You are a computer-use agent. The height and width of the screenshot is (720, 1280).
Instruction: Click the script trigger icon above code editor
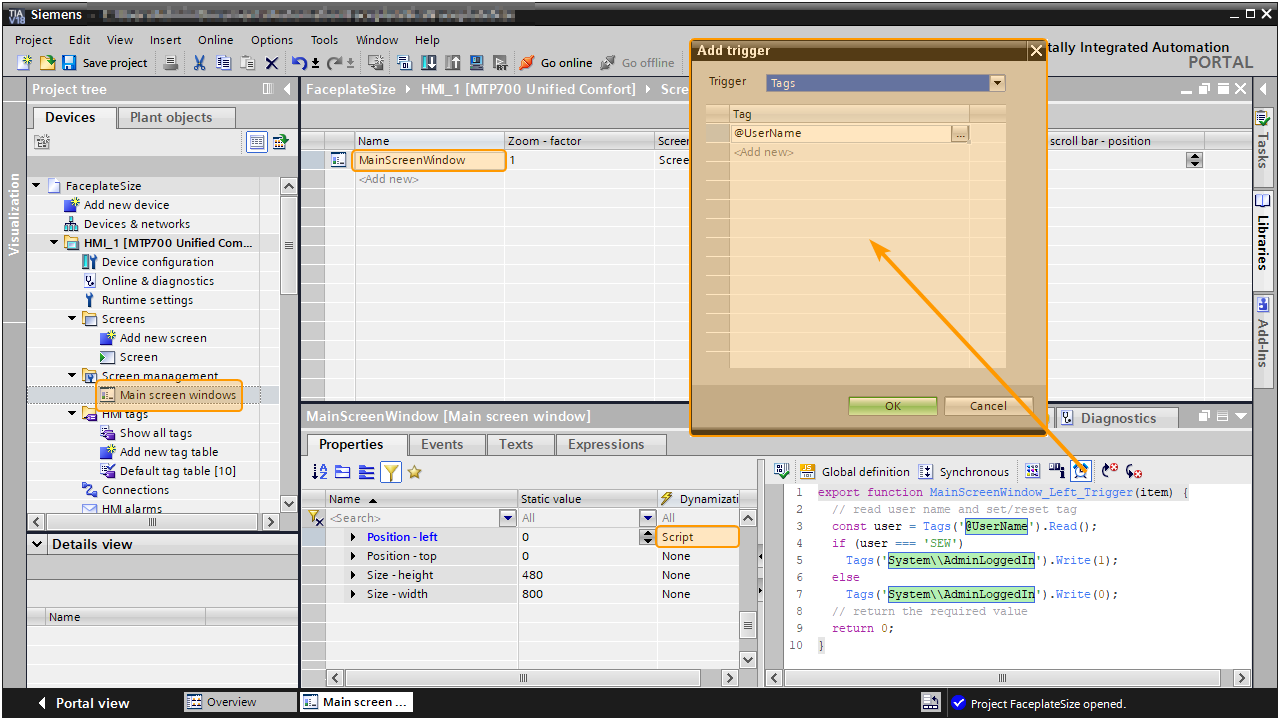coord(1080,471)
